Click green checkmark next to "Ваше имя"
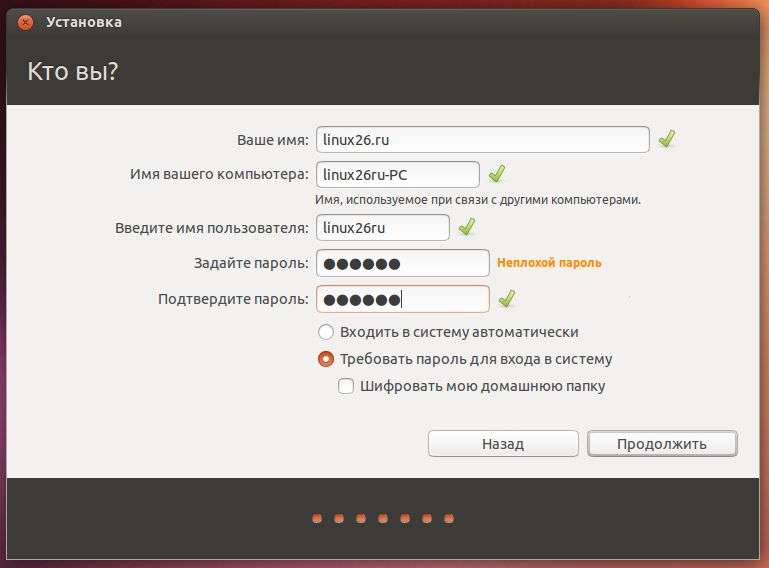Image resolution: width=769 pixels, height=568 pixels. tap(667, 139)
